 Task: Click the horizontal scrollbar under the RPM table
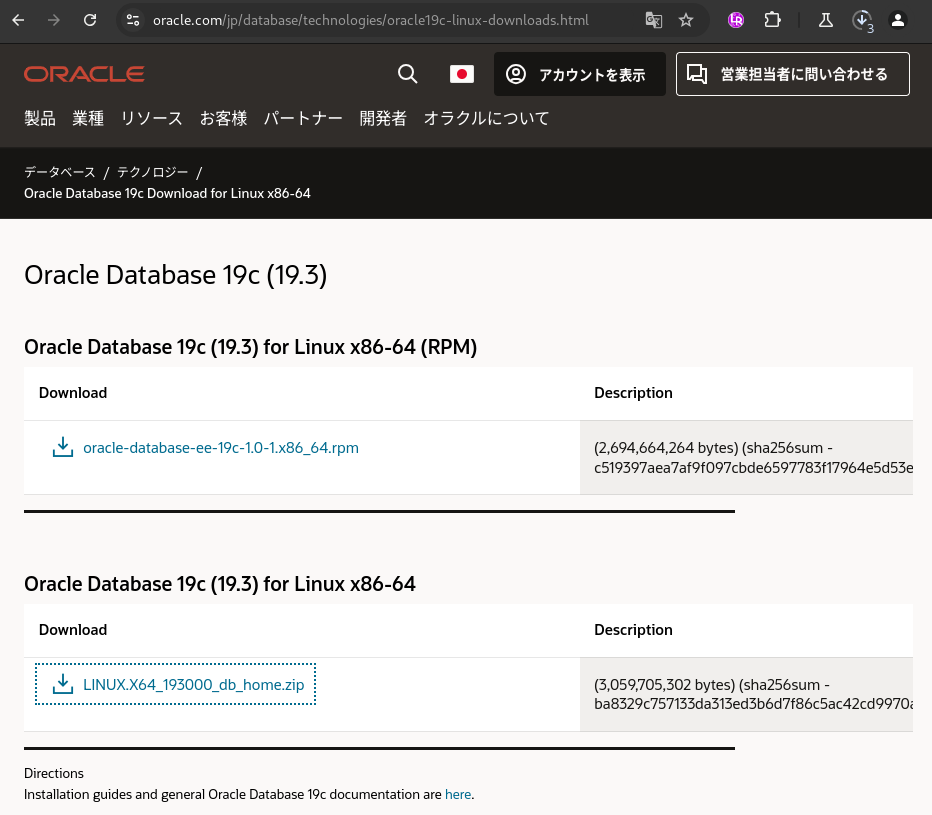[x=379, y=511]
